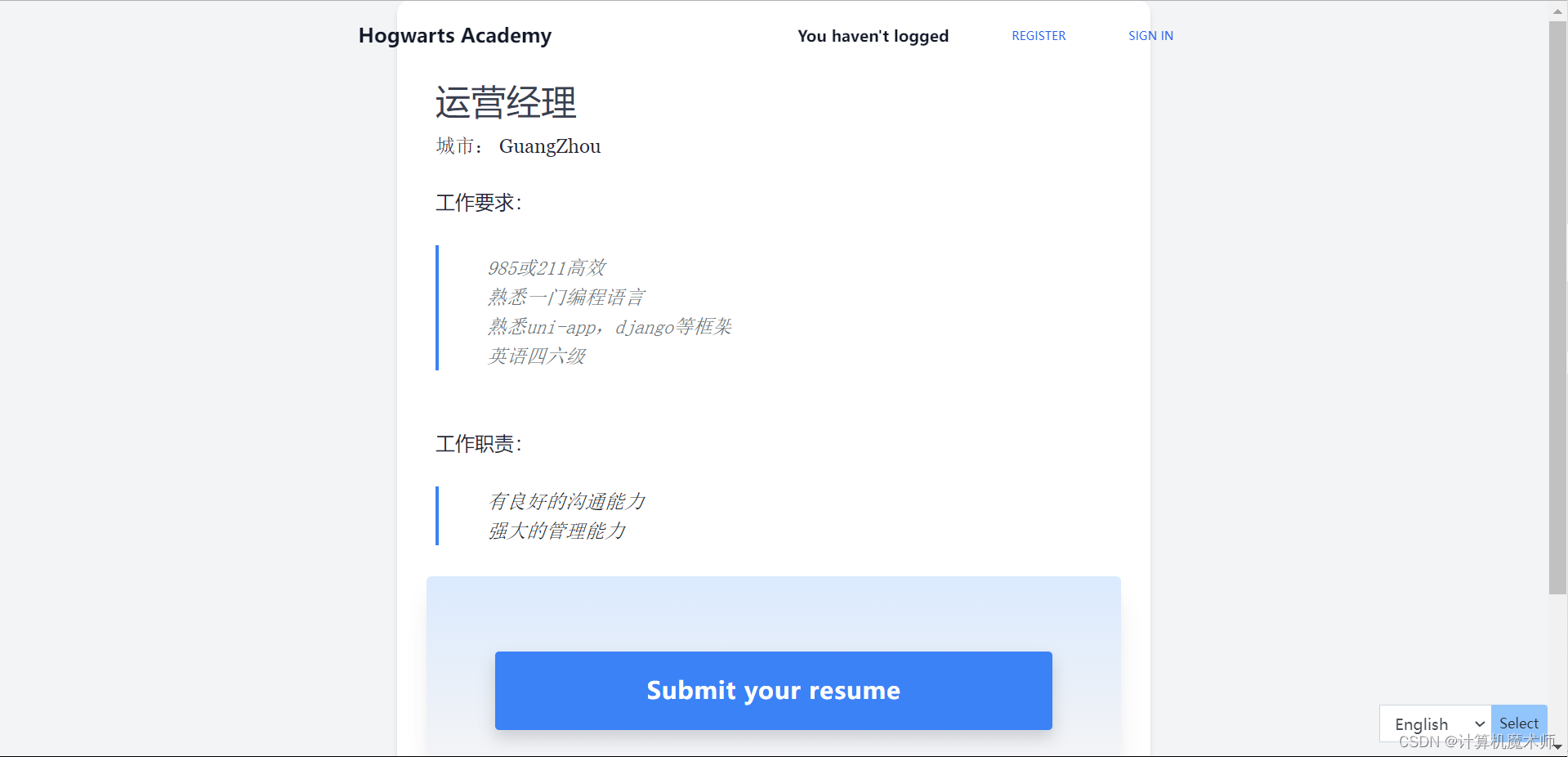Select the requirement line 985或211高效

(546, 267)
